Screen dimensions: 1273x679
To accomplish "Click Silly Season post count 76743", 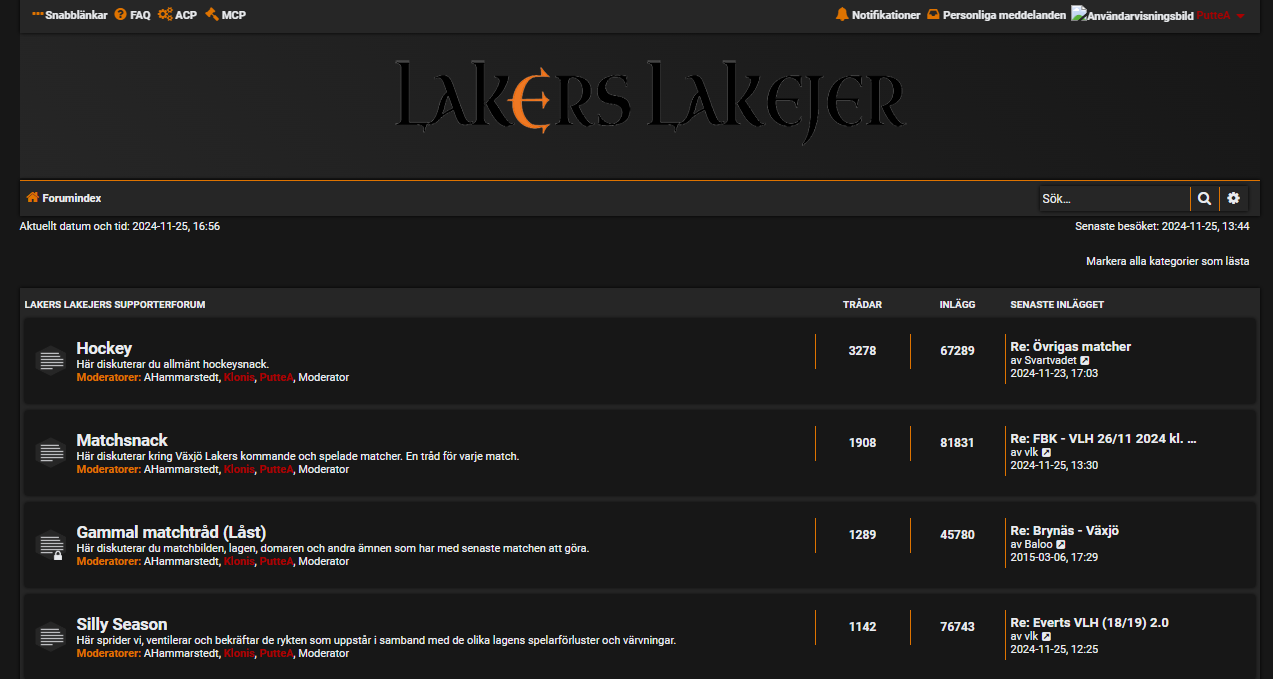I will (x=957, y=627).
